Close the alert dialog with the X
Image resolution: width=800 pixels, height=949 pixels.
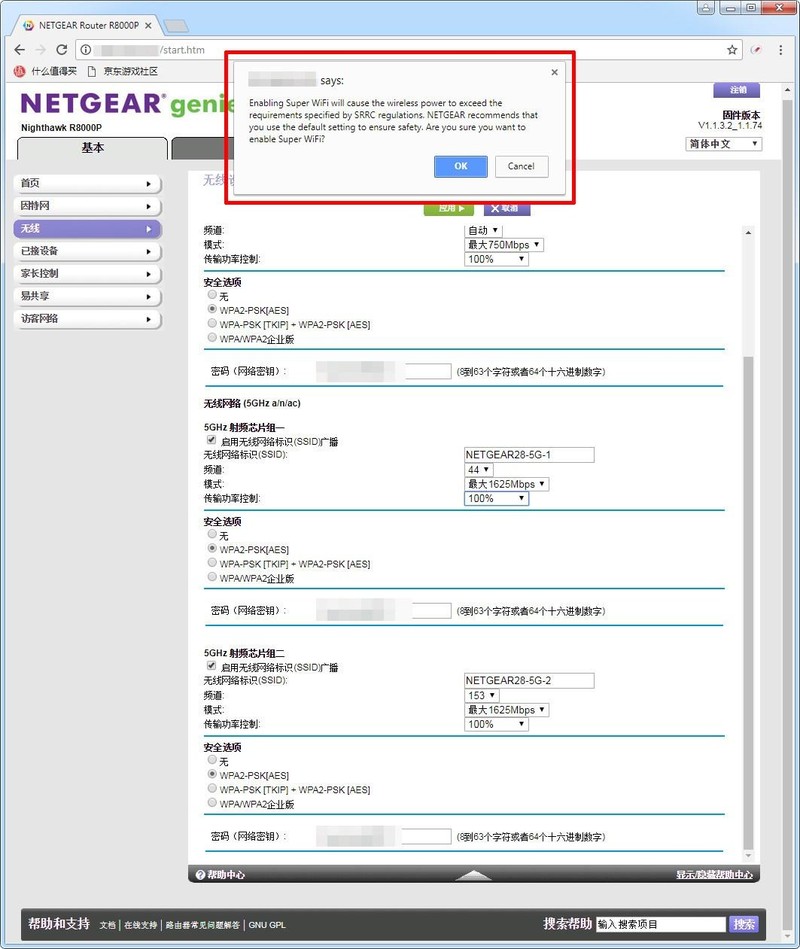[554, 72]
